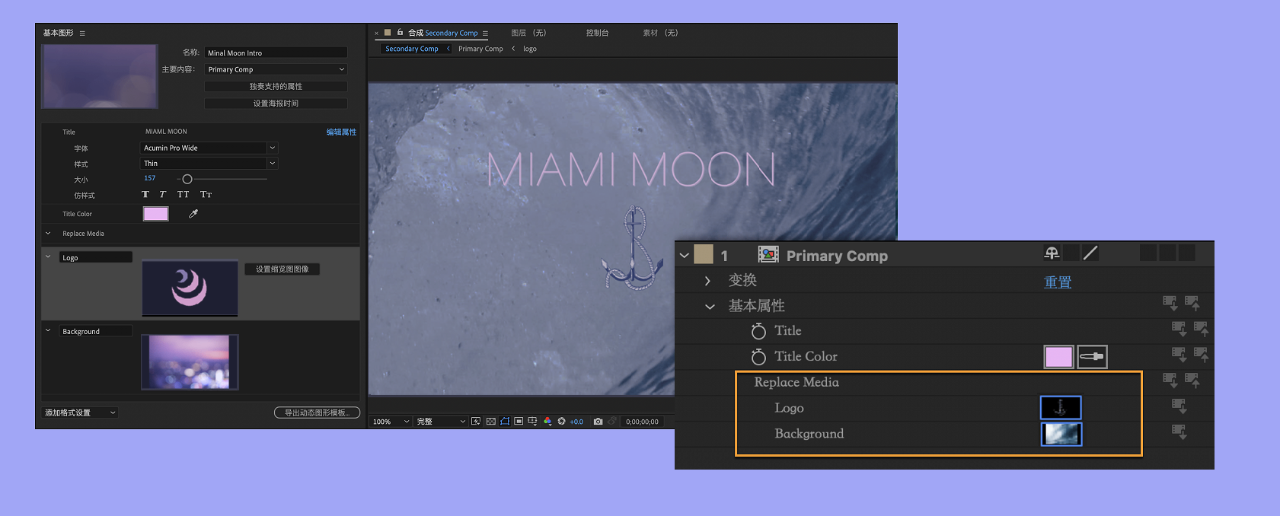Open grid and guide options in viewer
Viewport: 1280px width, 516px height.
pyautogui.click(x=532, y=421)
